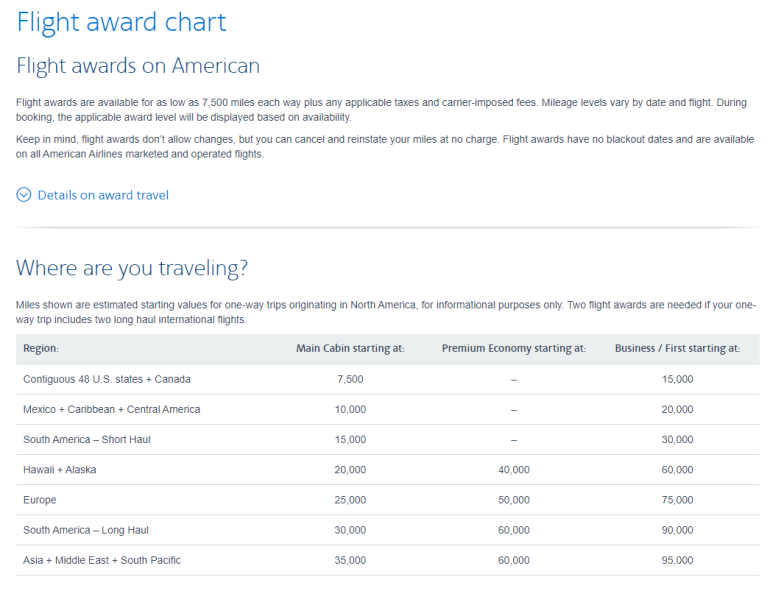Click the 7,500 Main Cabin mileage value
The height and width of the screenshot is (591, 770).
pyautogui.click(x=350, y=379)
